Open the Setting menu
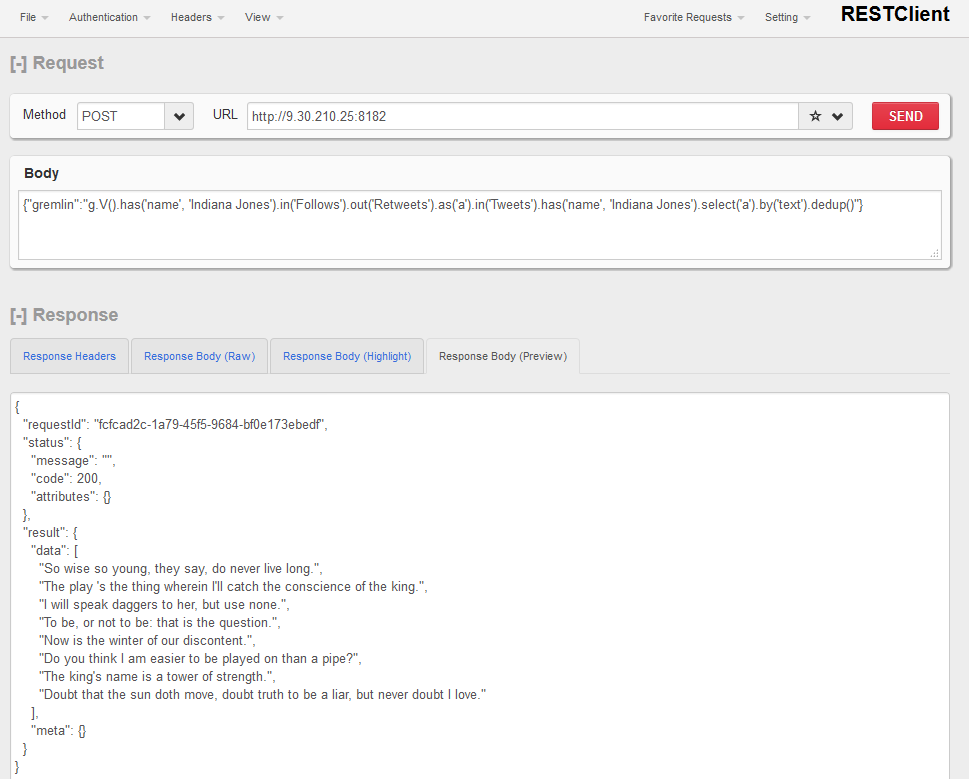The height and width of the screenshot is (779, 969). (x=787, y=17)
